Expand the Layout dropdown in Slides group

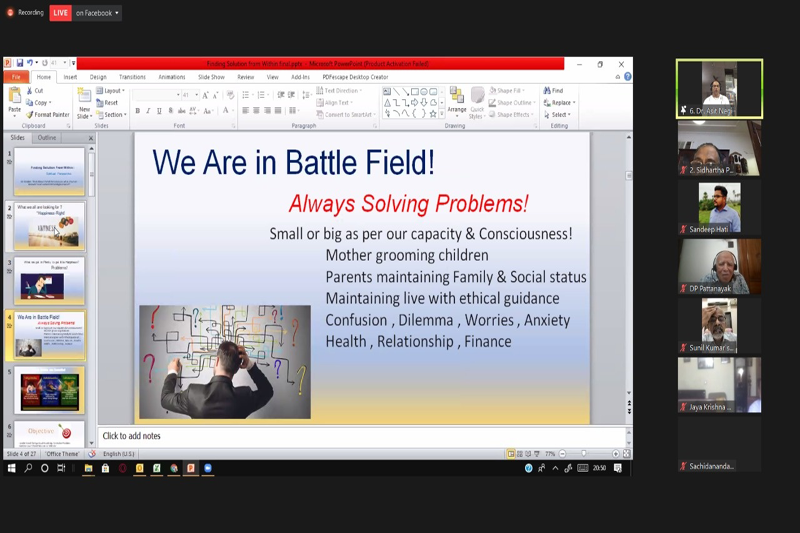(112, 91)
